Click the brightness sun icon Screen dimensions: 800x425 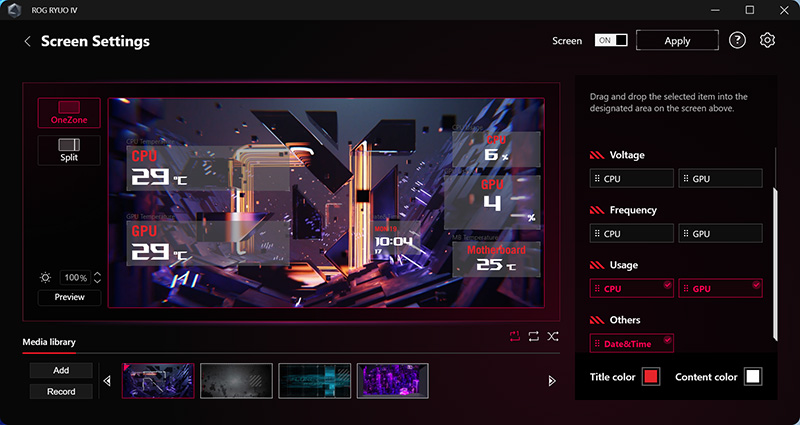pos(45,278)
